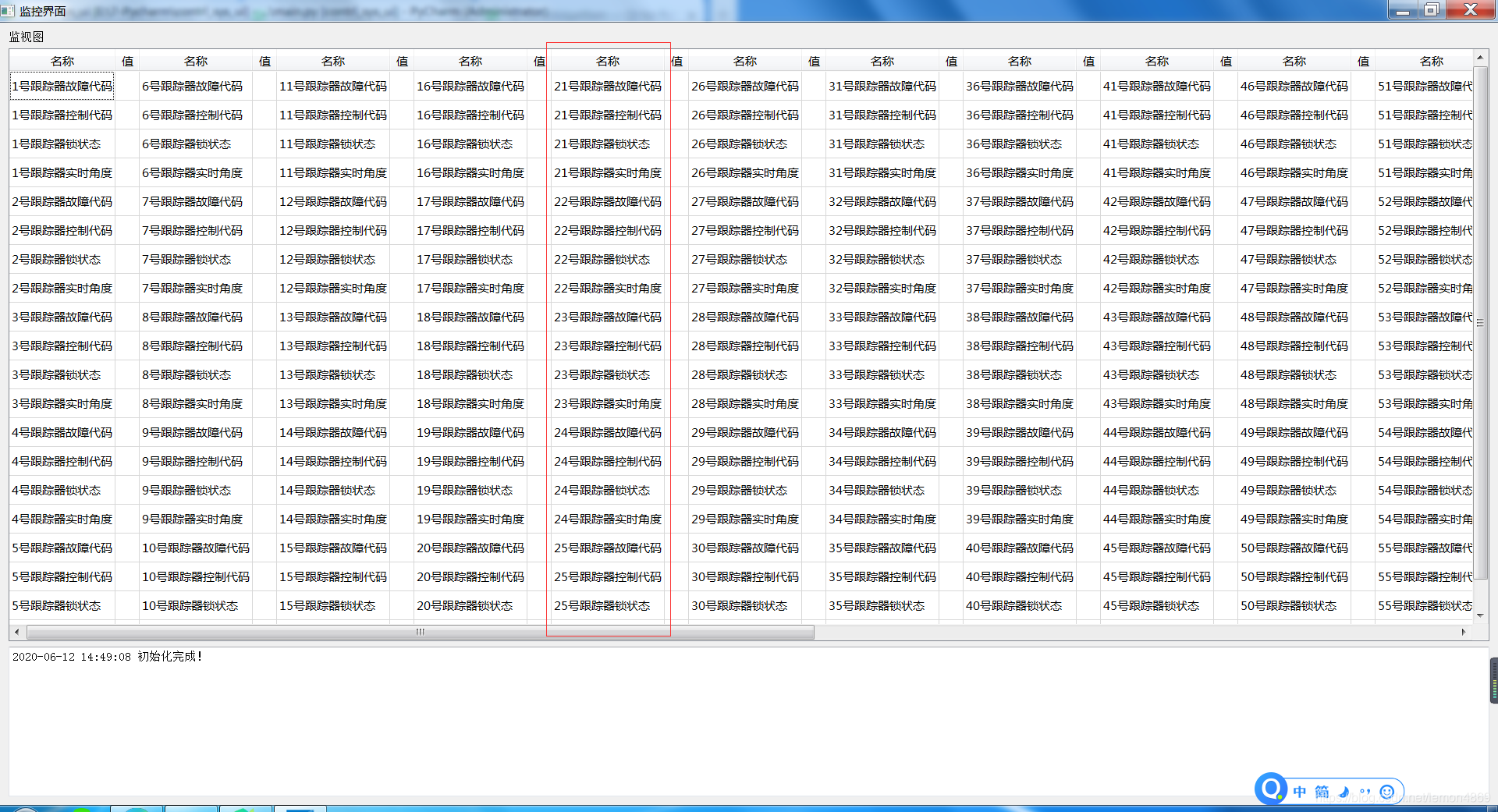Screen dimensions: 1498x812
Task: Select cell 5号跟踪器锁状态
Action: pyautogui.click(x=62, y=606)
